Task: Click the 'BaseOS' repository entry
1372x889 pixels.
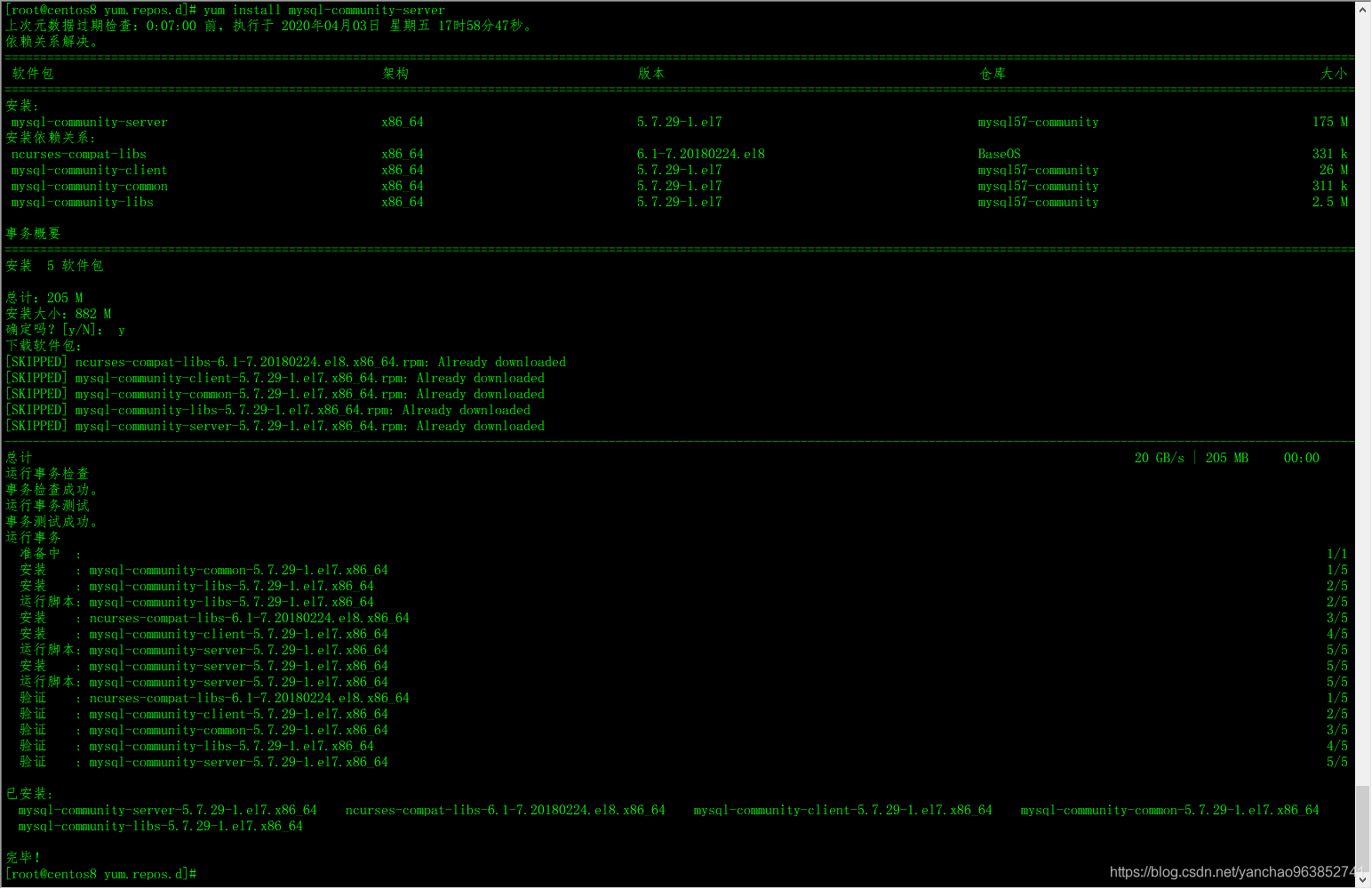Action: (999, 154)
